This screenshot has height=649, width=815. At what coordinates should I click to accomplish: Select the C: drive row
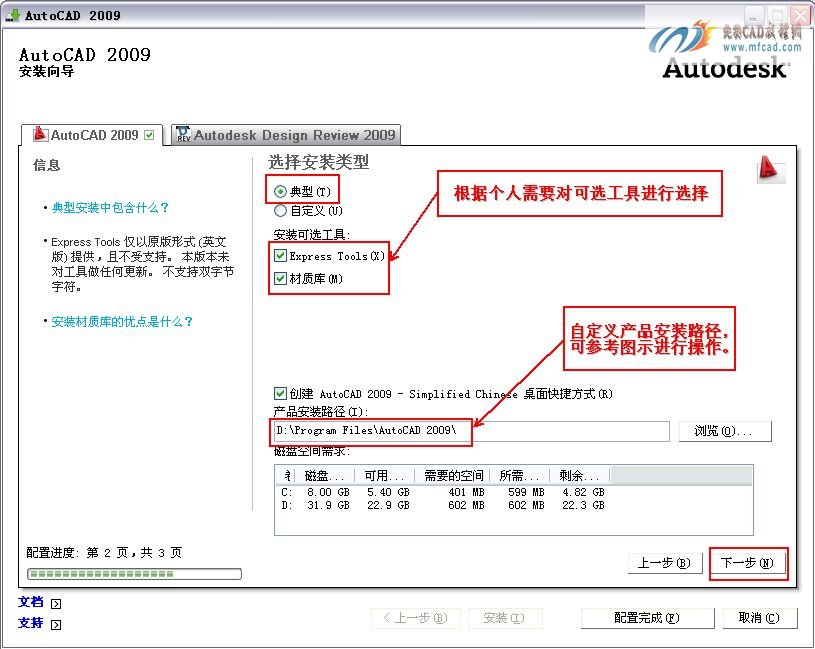coord(442,492)
